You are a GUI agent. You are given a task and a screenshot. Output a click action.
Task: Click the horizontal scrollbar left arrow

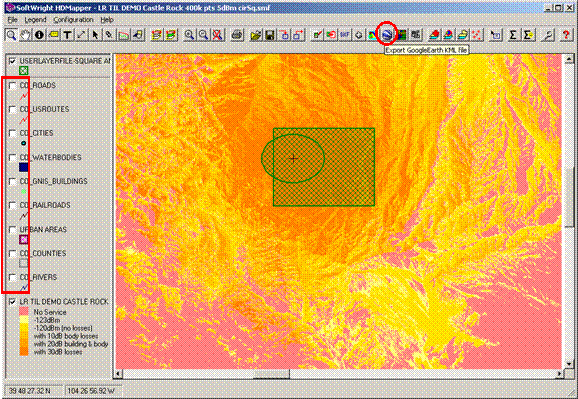point(118,374)
